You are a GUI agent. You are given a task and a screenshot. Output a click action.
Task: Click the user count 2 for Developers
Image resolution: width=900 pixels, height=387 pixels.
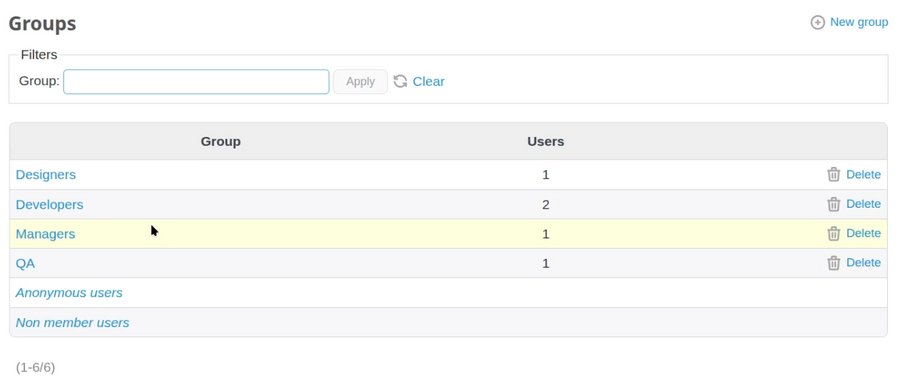coord(546,204)
